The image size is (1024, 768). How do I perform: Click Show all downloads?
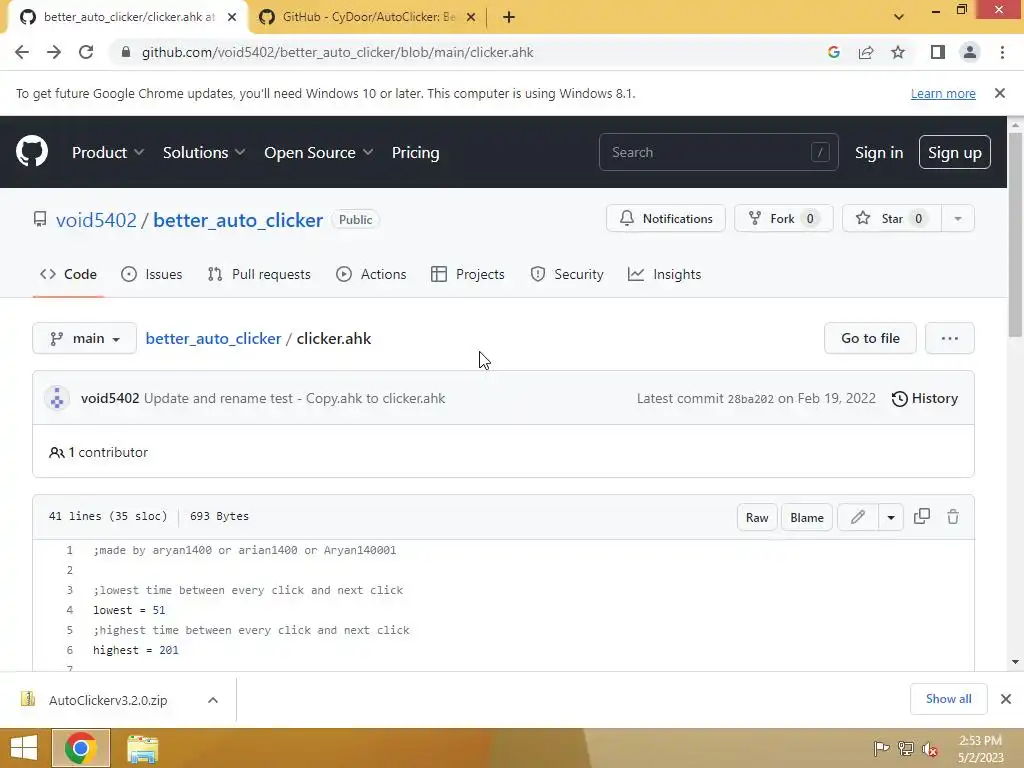click(x=948, y=699)
